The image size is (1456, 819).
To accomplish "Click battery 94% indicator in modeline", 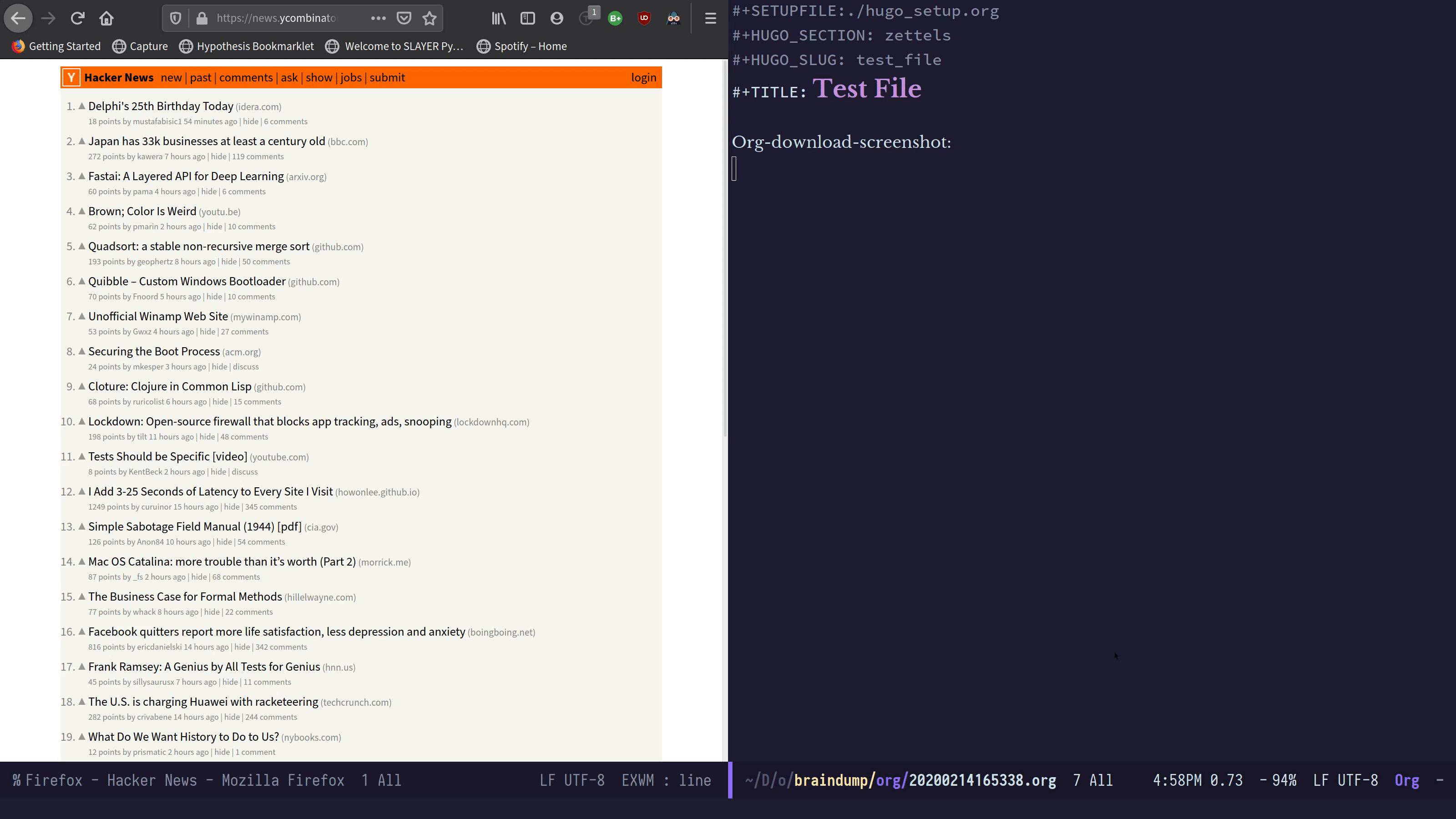I will 1278,781.
